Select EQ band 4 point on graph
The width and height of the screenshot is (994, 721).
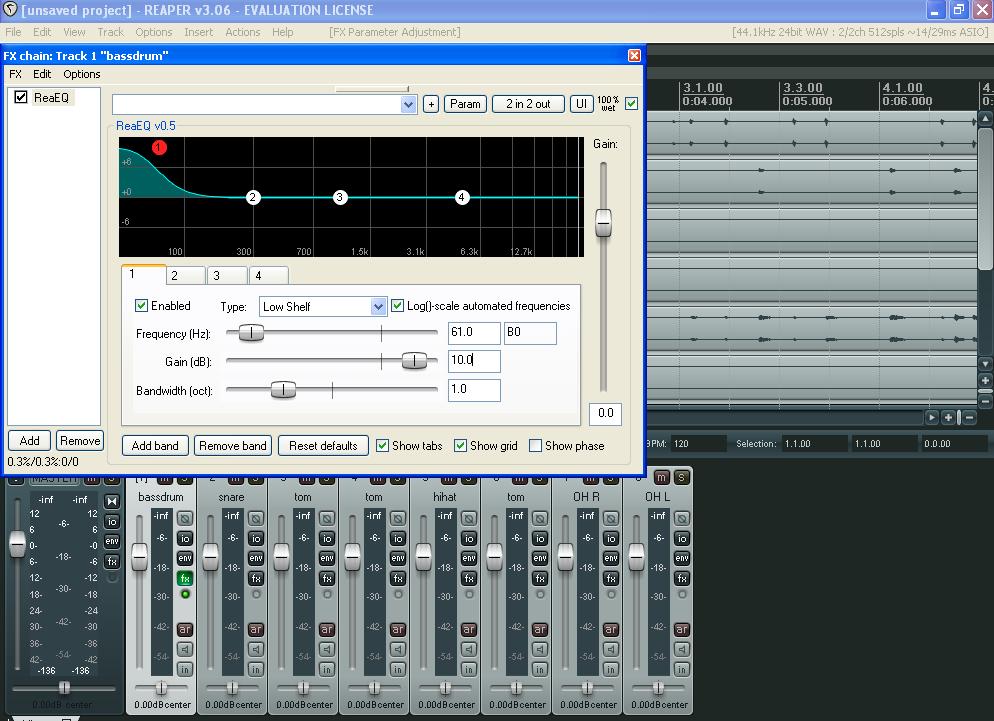(x=462, y=197)
